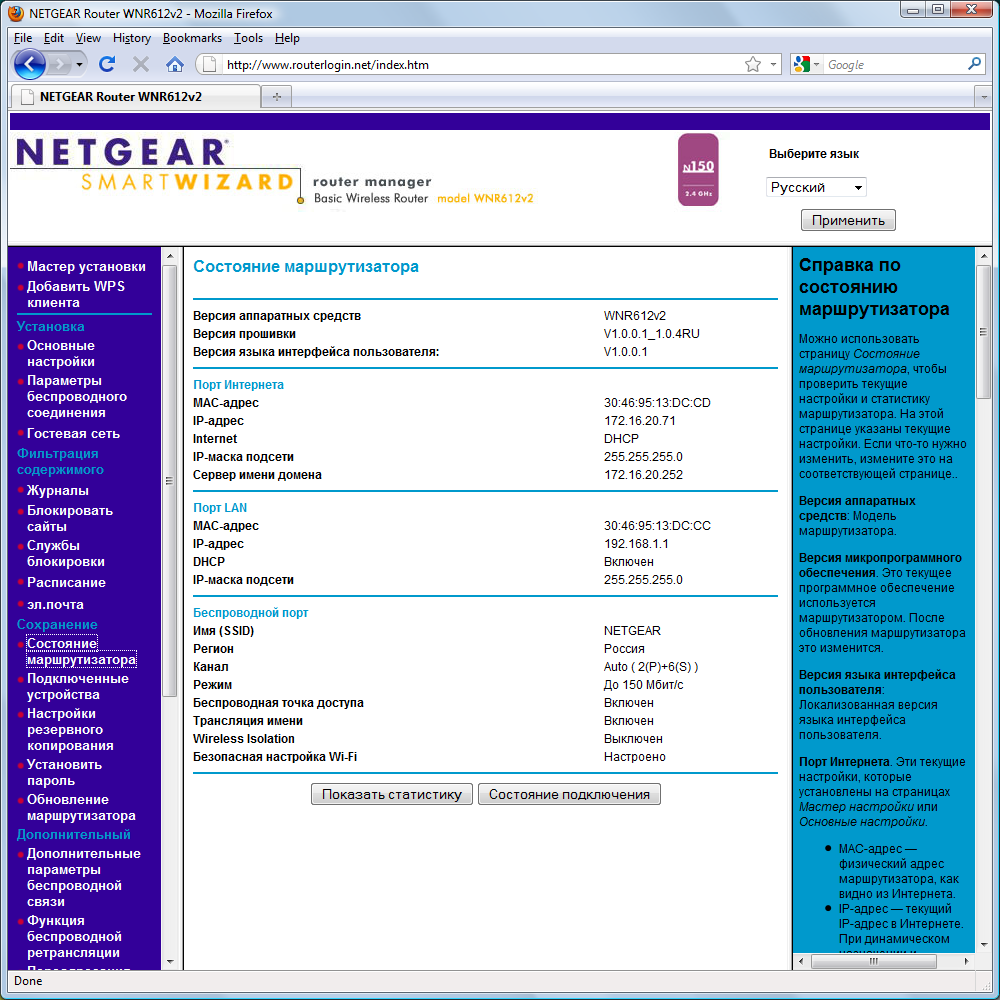Click the page favicon in the address bar

(x=208, y=63)
